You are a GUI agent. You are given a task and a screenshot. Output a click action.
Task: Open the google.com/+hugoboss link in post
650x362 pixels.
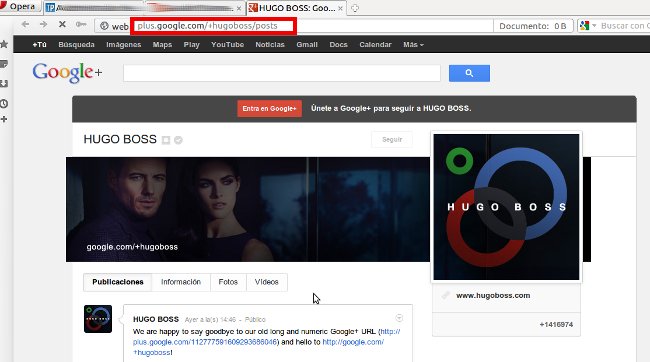point(353,342)
